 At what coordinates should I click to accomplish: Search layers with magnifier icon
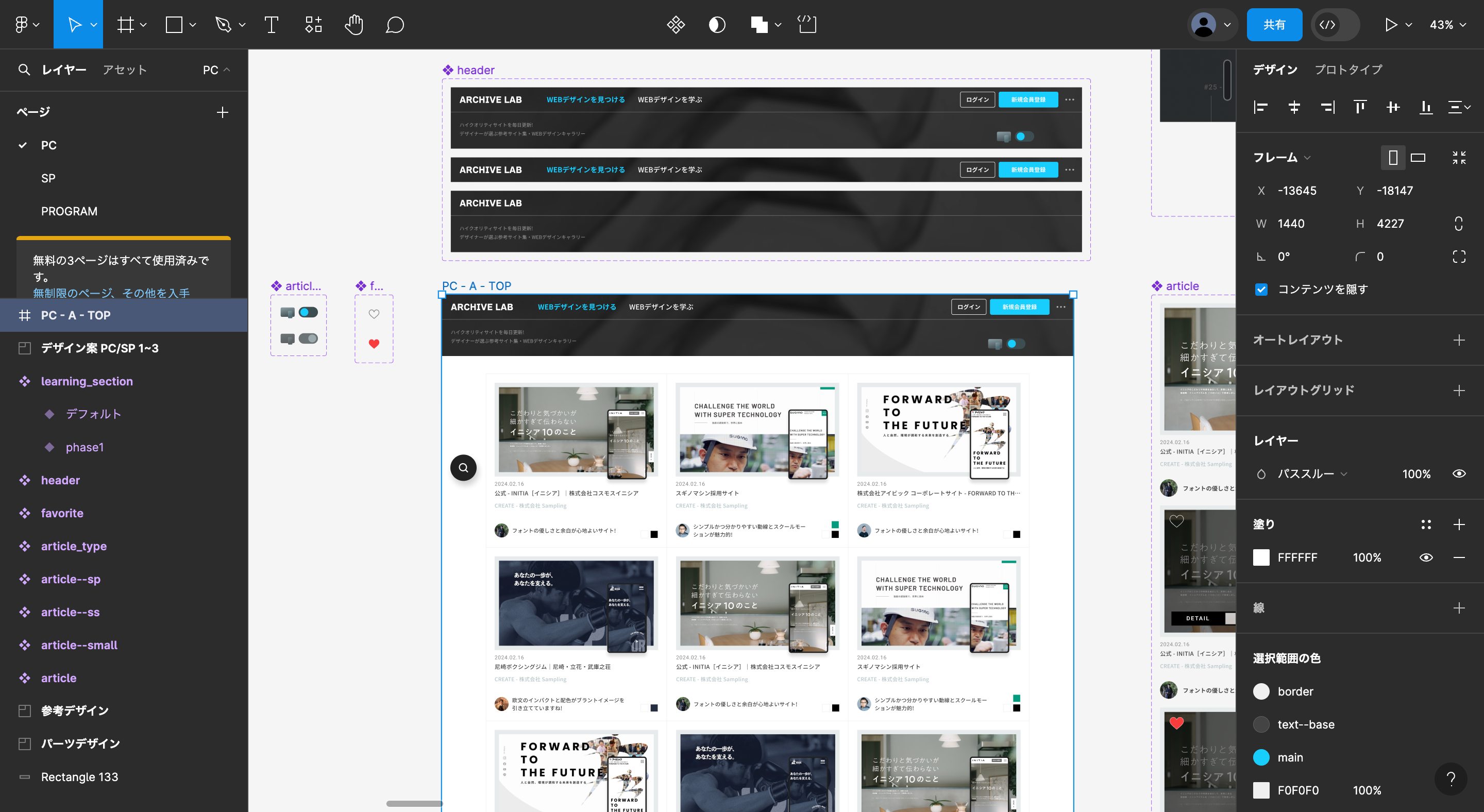24,70
